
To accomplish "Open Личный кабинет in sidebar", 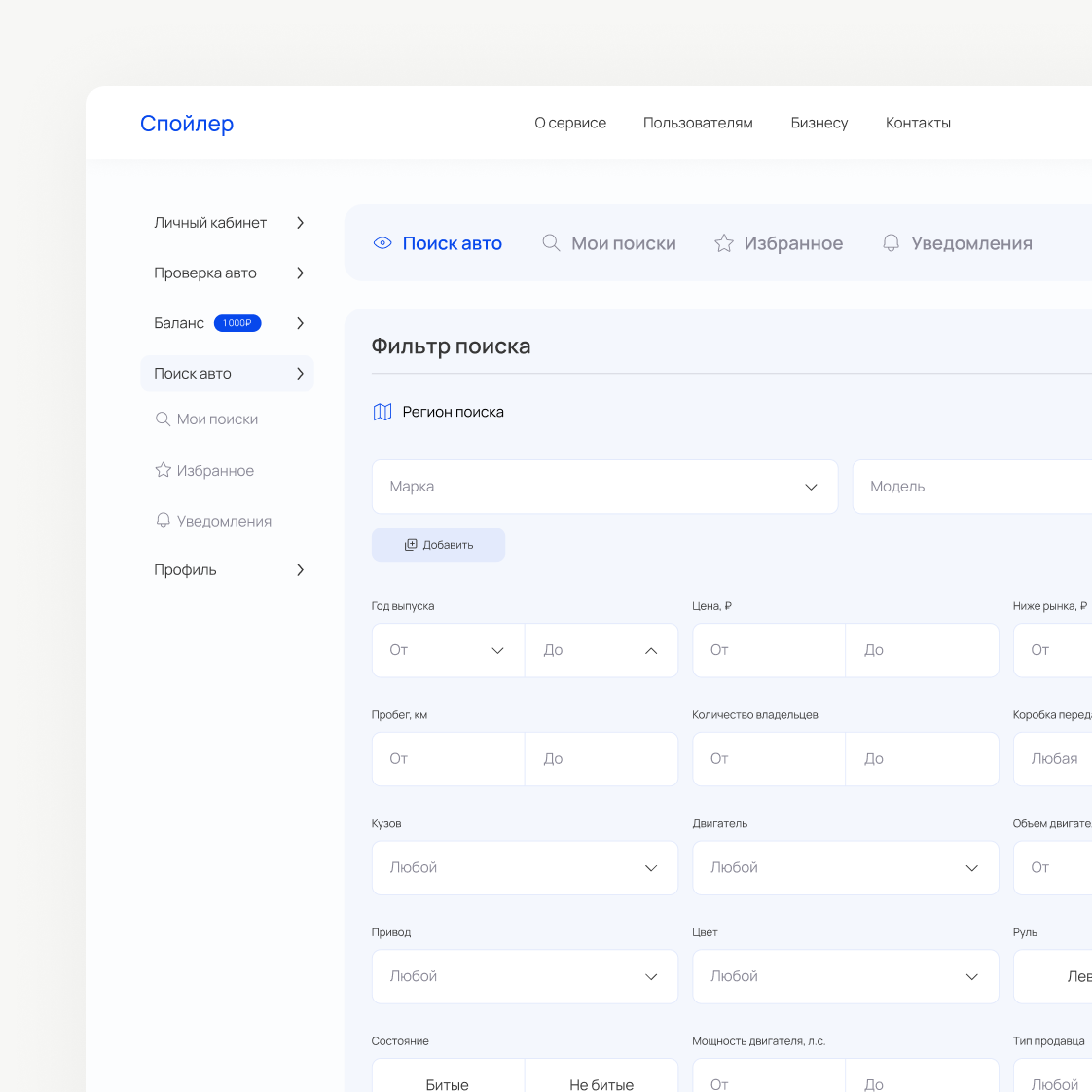I will 210,223.
